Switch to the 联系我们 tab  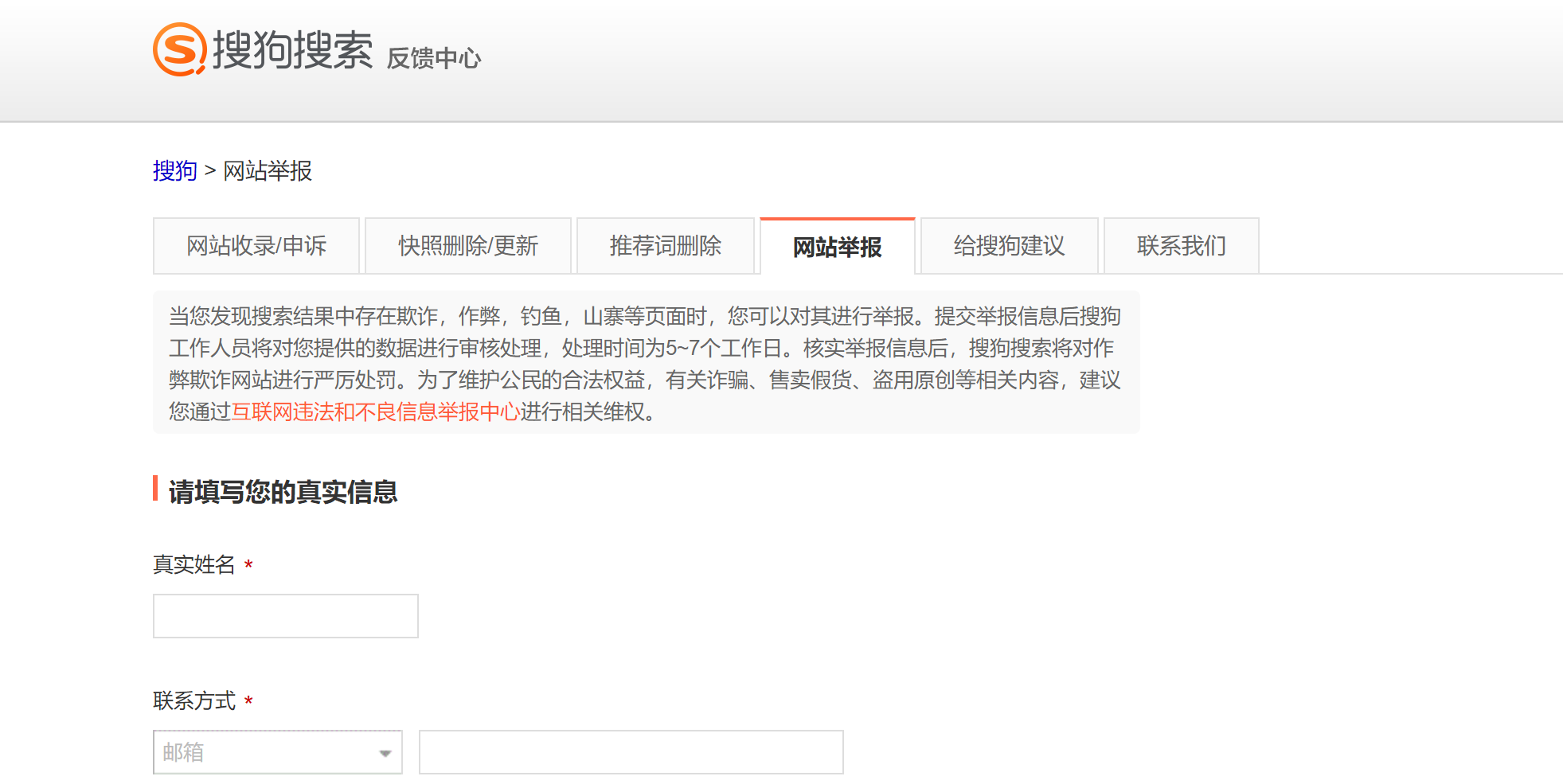[1181, 246]
